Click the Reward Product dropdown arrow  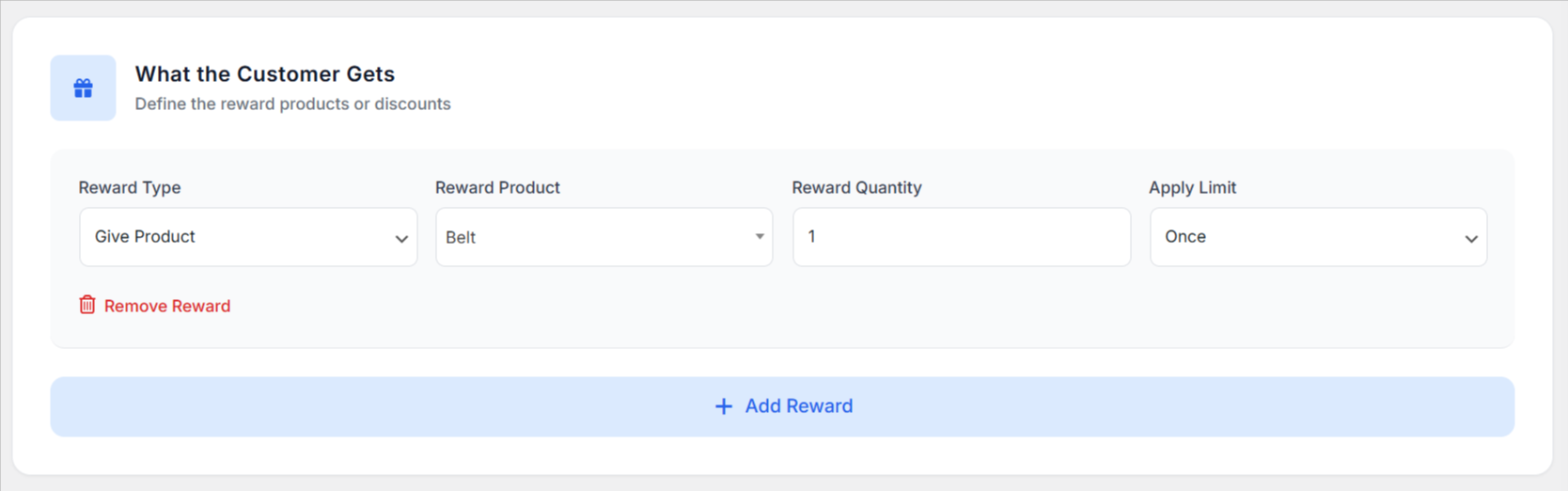[x=760, y=237]
